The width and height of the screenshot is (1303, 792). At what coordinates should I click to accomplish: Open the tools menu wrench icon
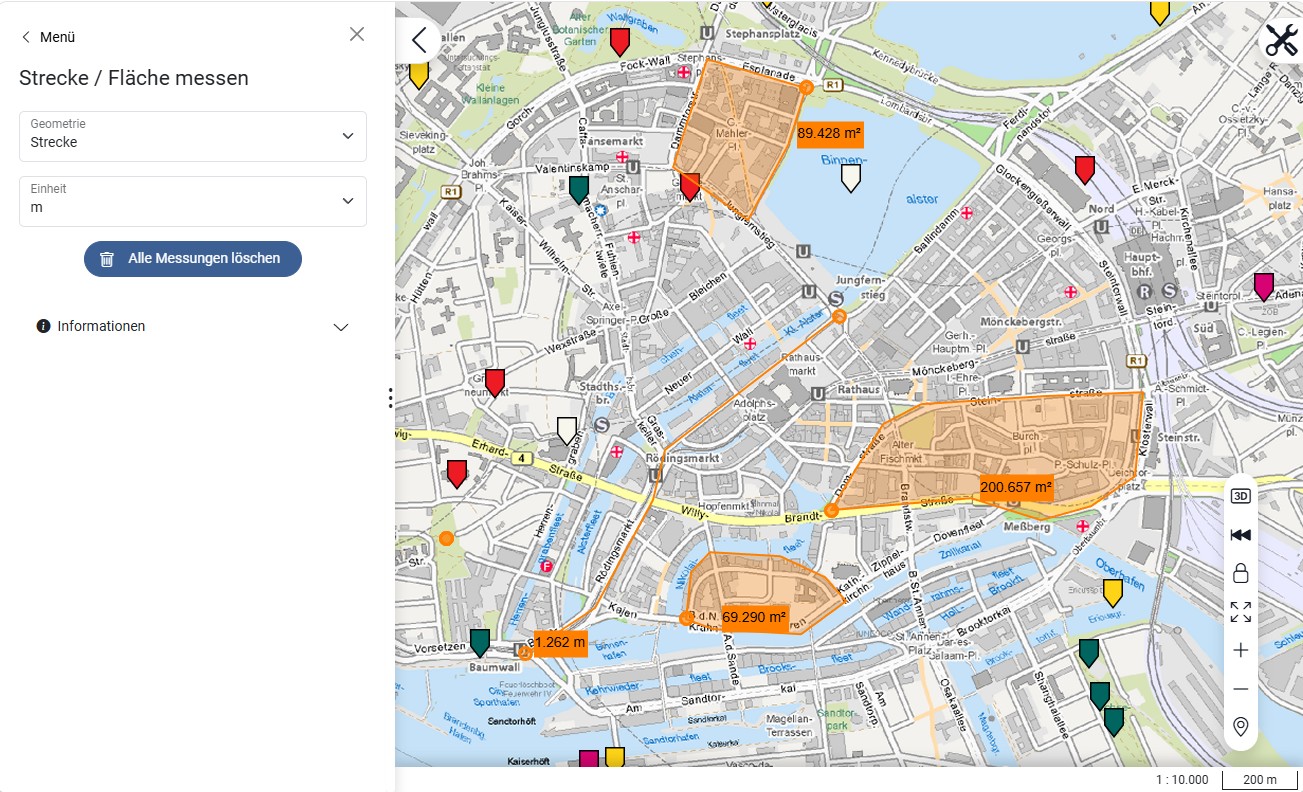[x=1281, y=41]
